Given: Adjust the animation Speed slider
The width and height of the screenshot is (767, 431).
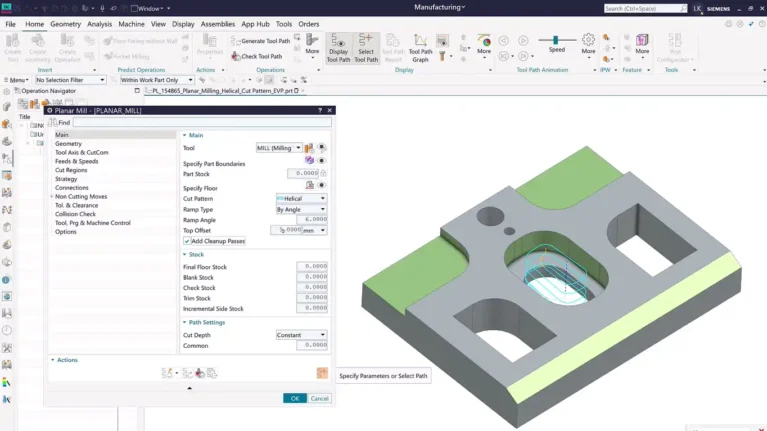Looking at the screenshot, I should point(556,40).
